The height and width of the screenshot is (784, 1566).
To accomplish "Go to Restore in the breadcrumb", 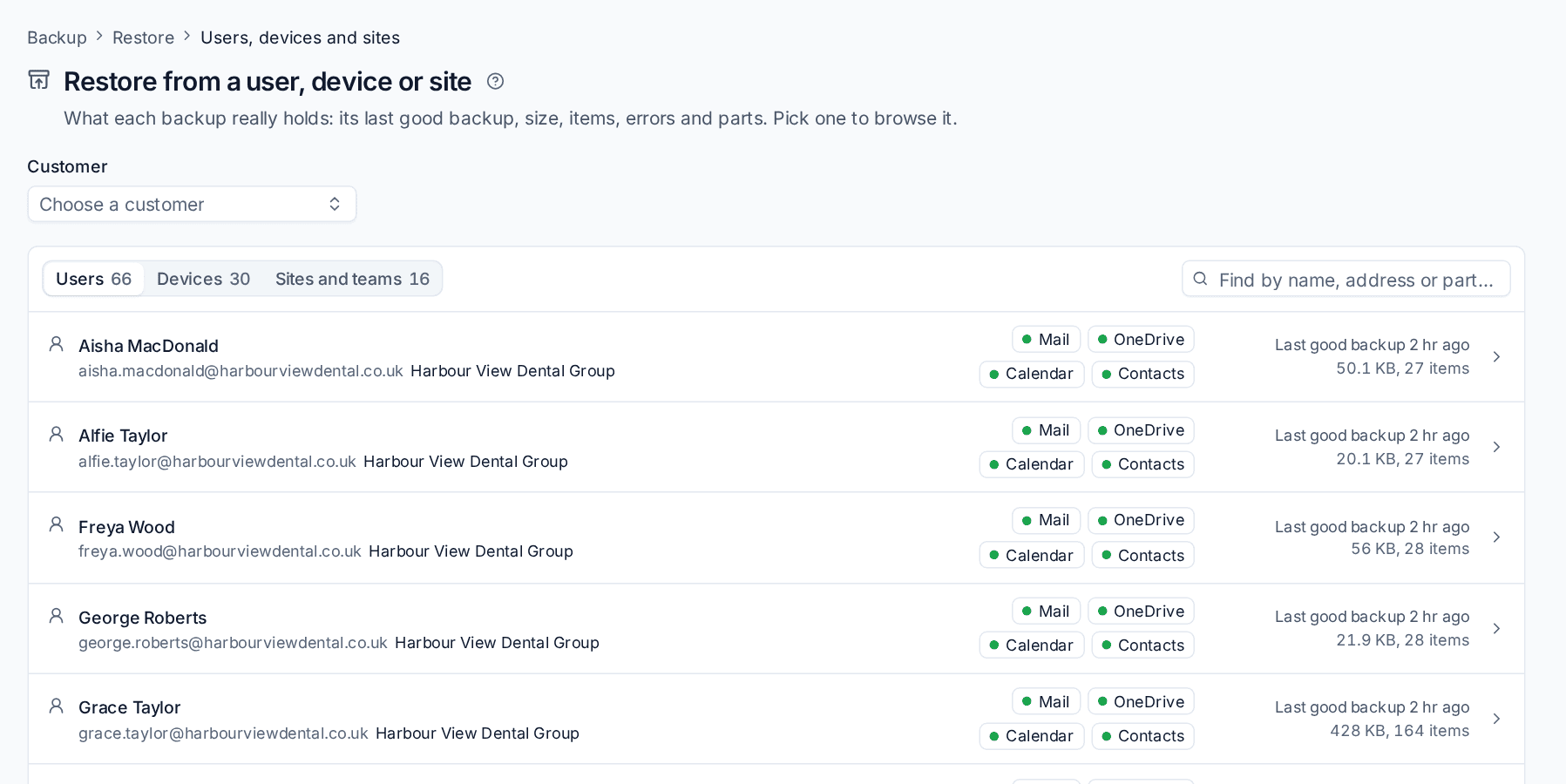I will (143, 37).
